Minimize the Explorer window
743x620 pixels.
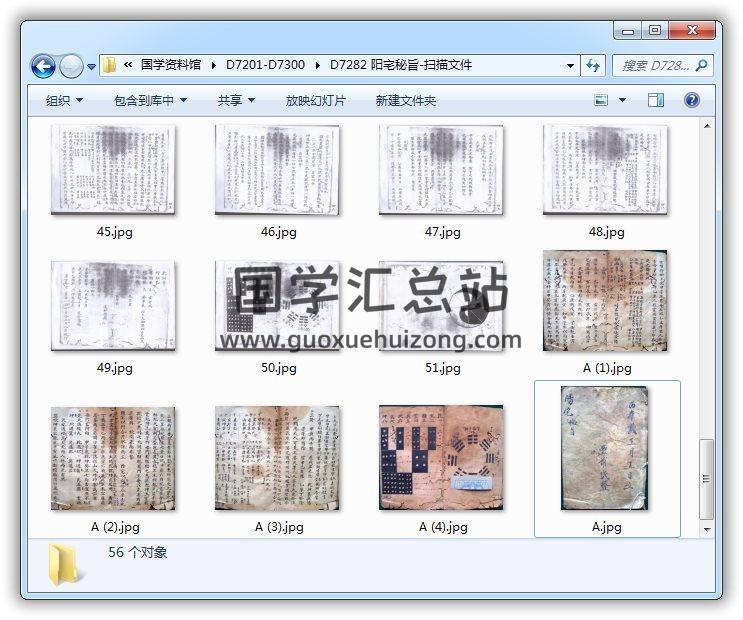pyautogui.click(x=628, y=31)
